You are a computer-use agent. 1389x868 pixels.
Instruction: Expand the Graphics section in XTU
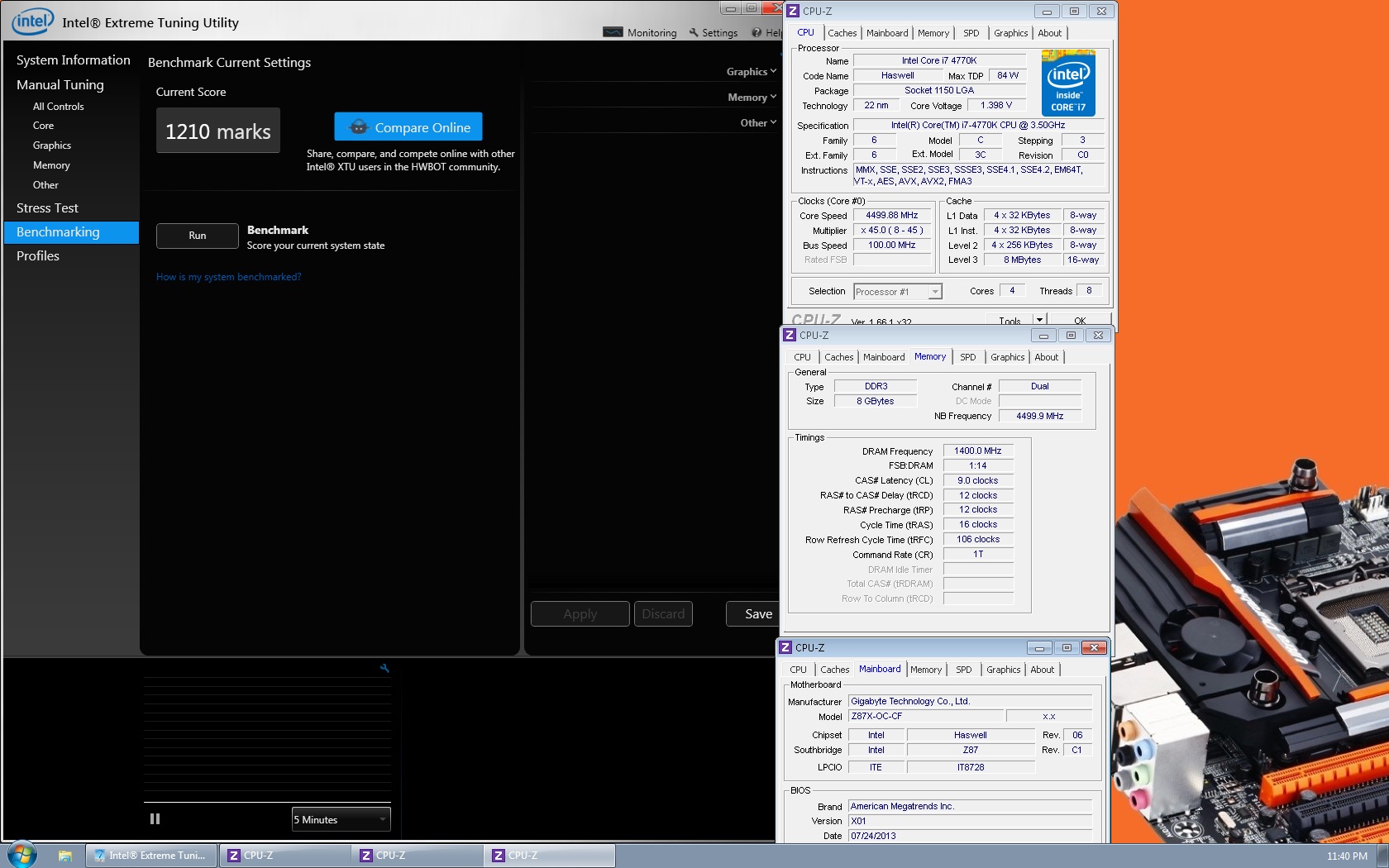click(751, 72)
